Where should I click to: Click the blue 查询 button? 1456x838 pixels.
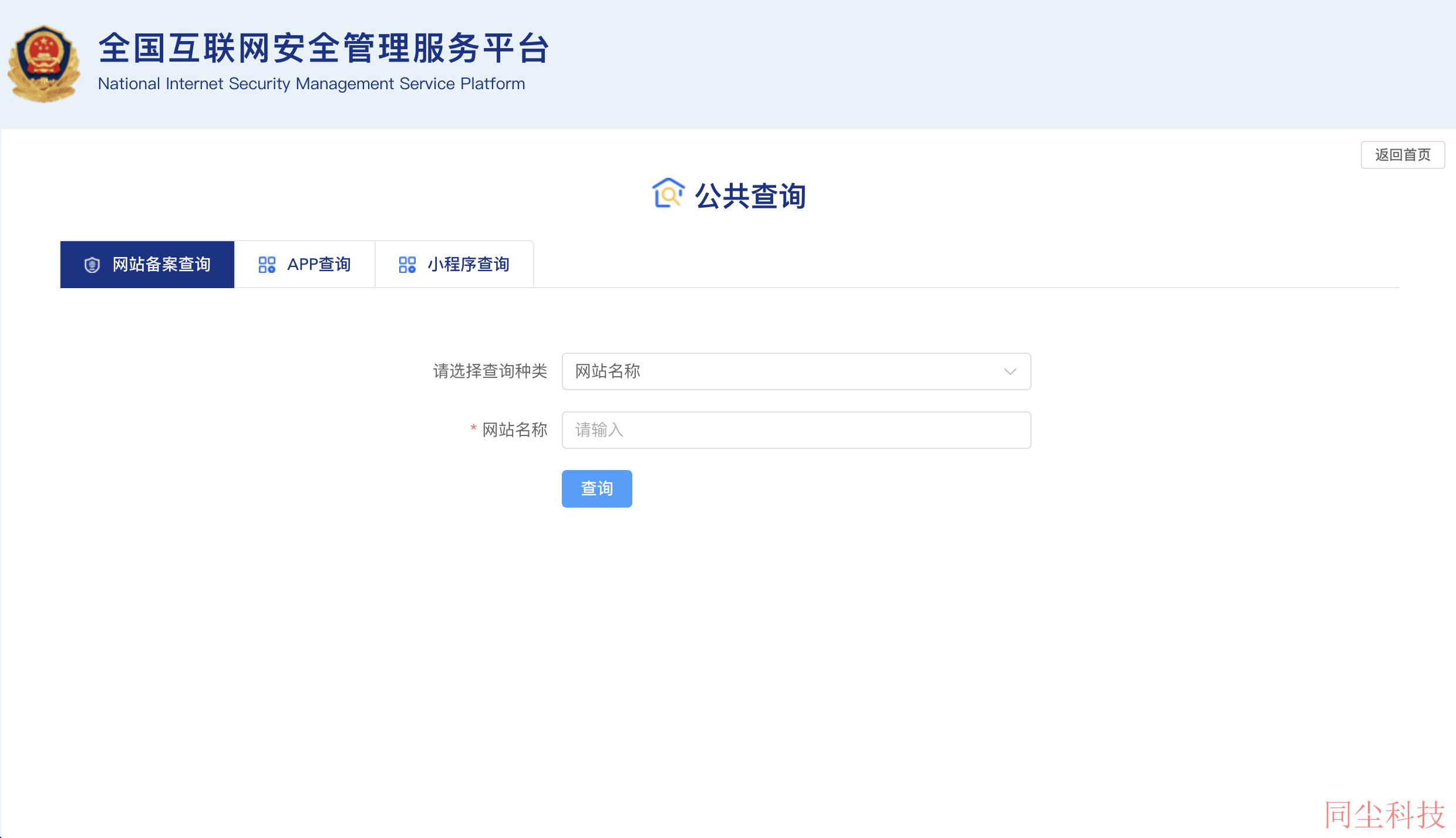click(x=596, y=488)
